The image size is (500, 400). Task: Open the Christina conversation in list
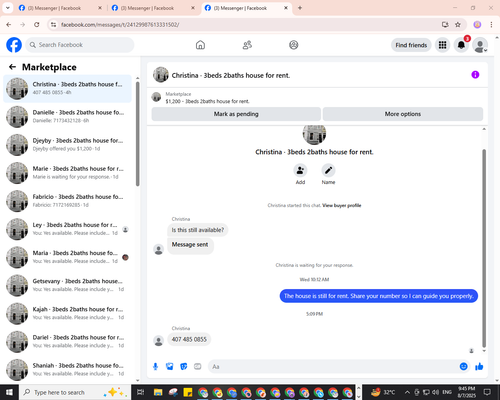[67, 88]
